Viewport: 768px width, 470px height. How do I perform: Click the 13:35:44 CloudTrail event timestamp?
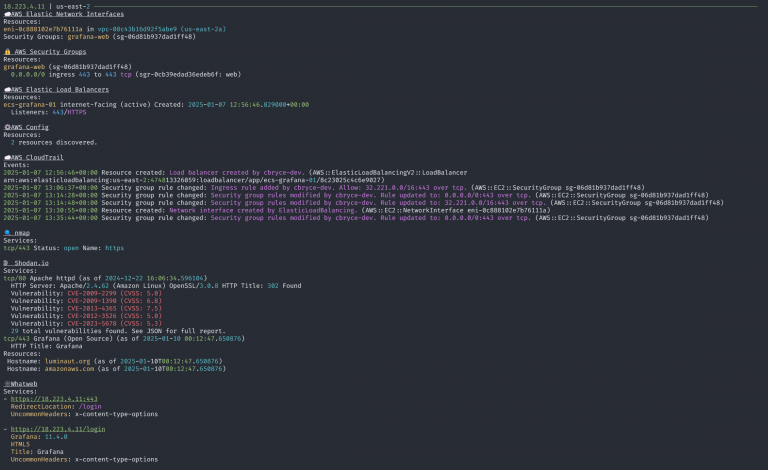click(x=50, y=218)
